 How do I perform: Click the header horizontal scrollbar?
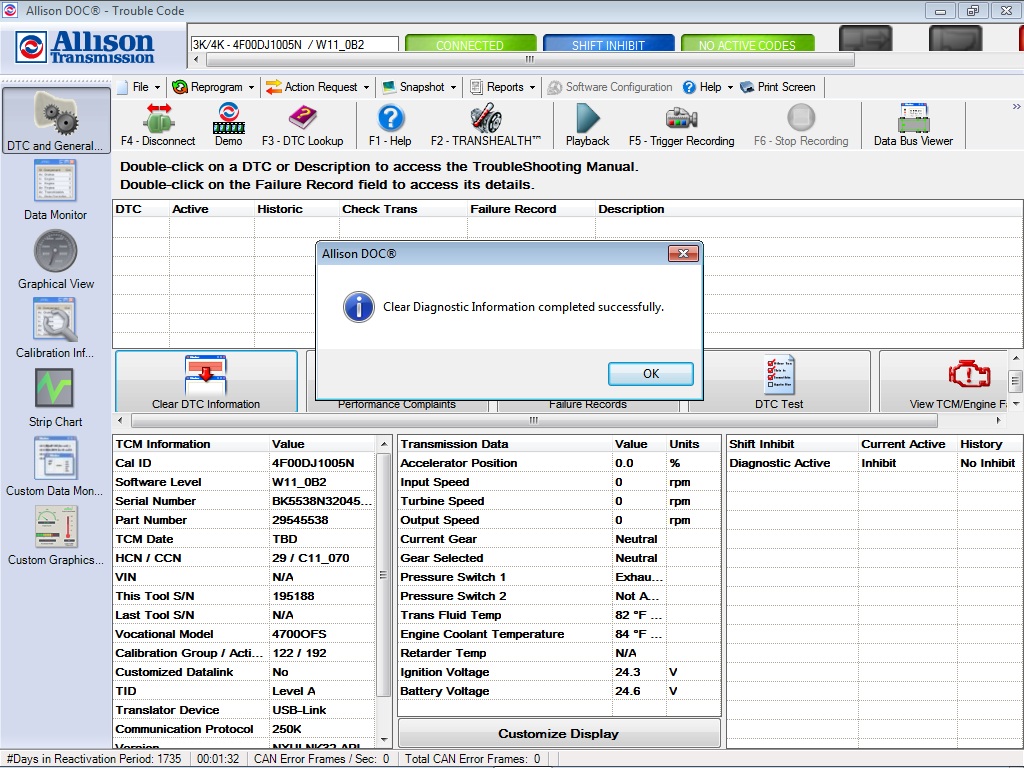pyautogui.click(x=530, y=59)
